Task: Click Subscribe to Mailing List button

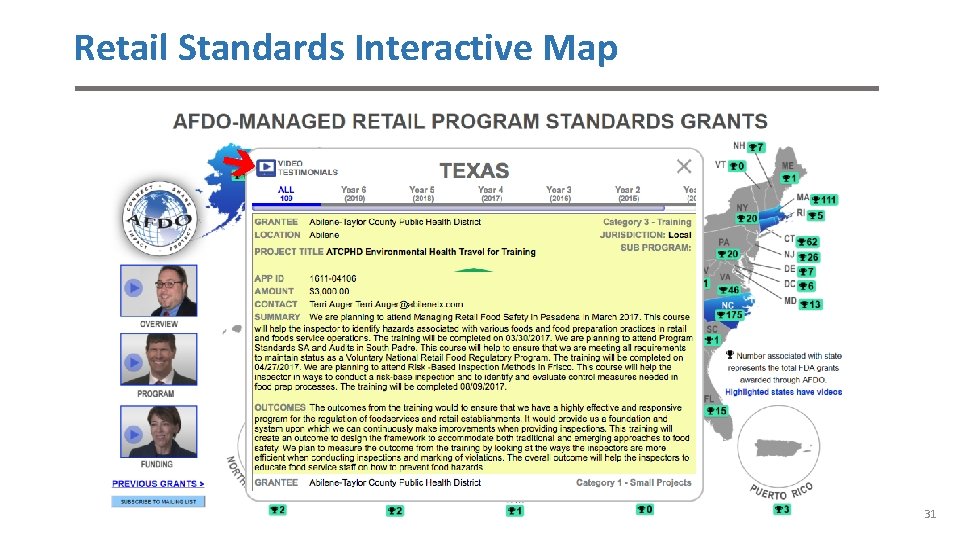Action: [158, 501]
